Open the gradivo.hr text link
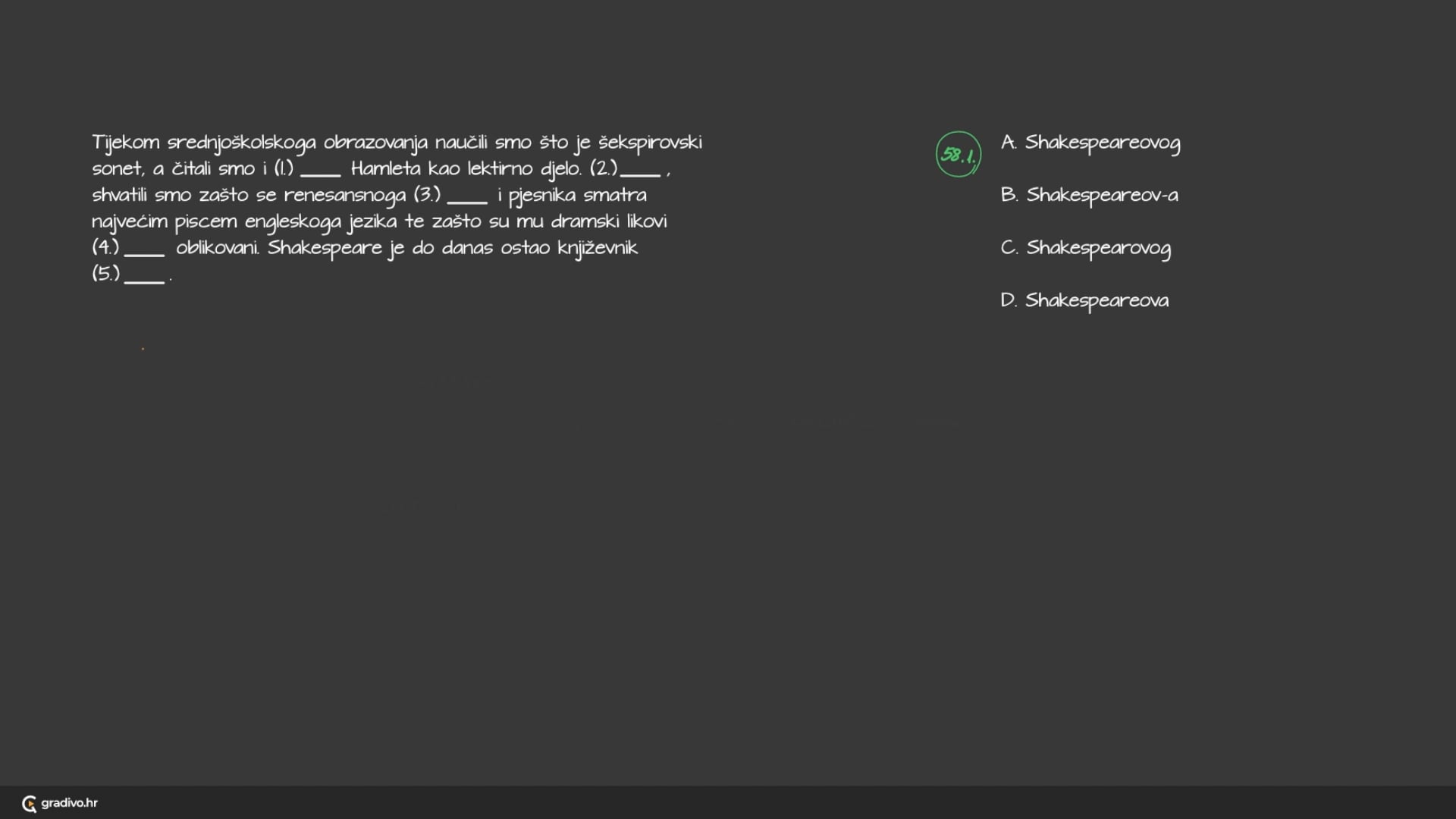 point(69,803)
